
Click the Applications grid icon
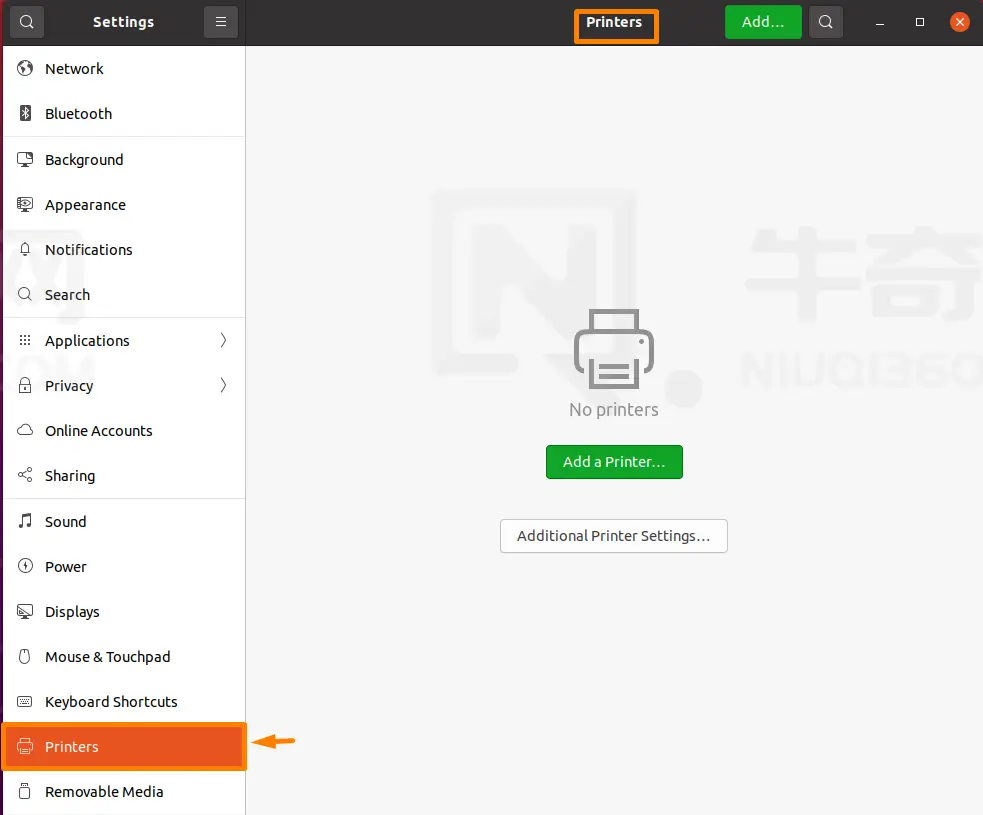coord(25,340)
